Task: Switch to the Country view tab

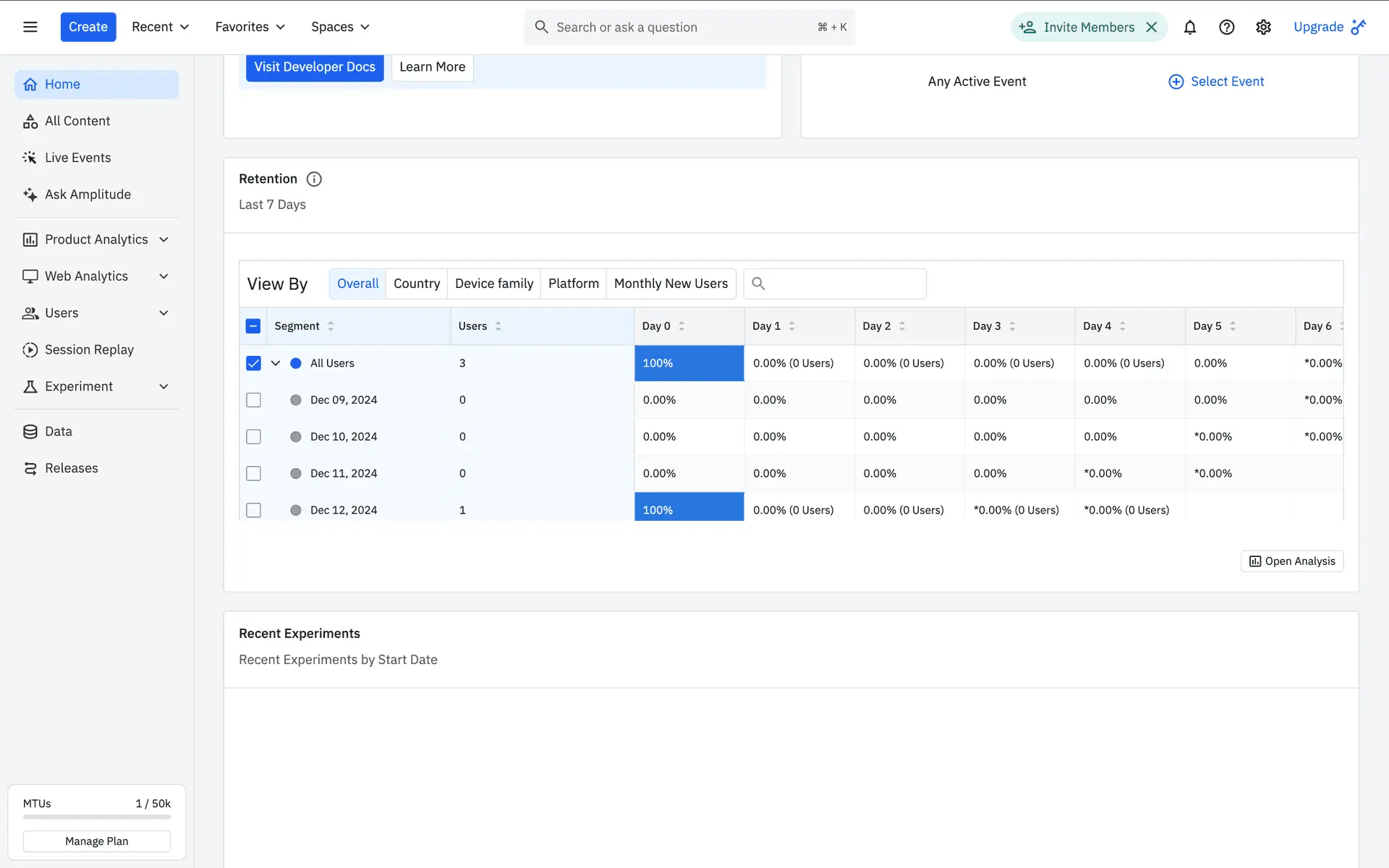Action: pos(417,284)
